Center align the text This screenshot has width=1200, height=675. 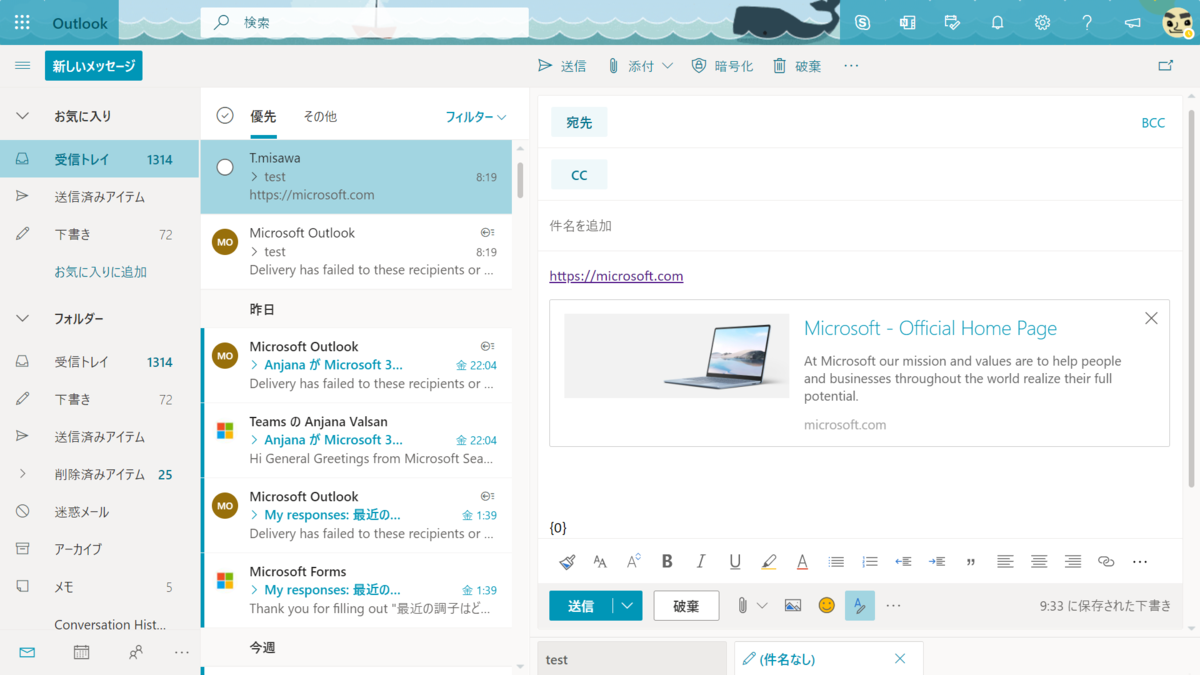click(1039, 562)
